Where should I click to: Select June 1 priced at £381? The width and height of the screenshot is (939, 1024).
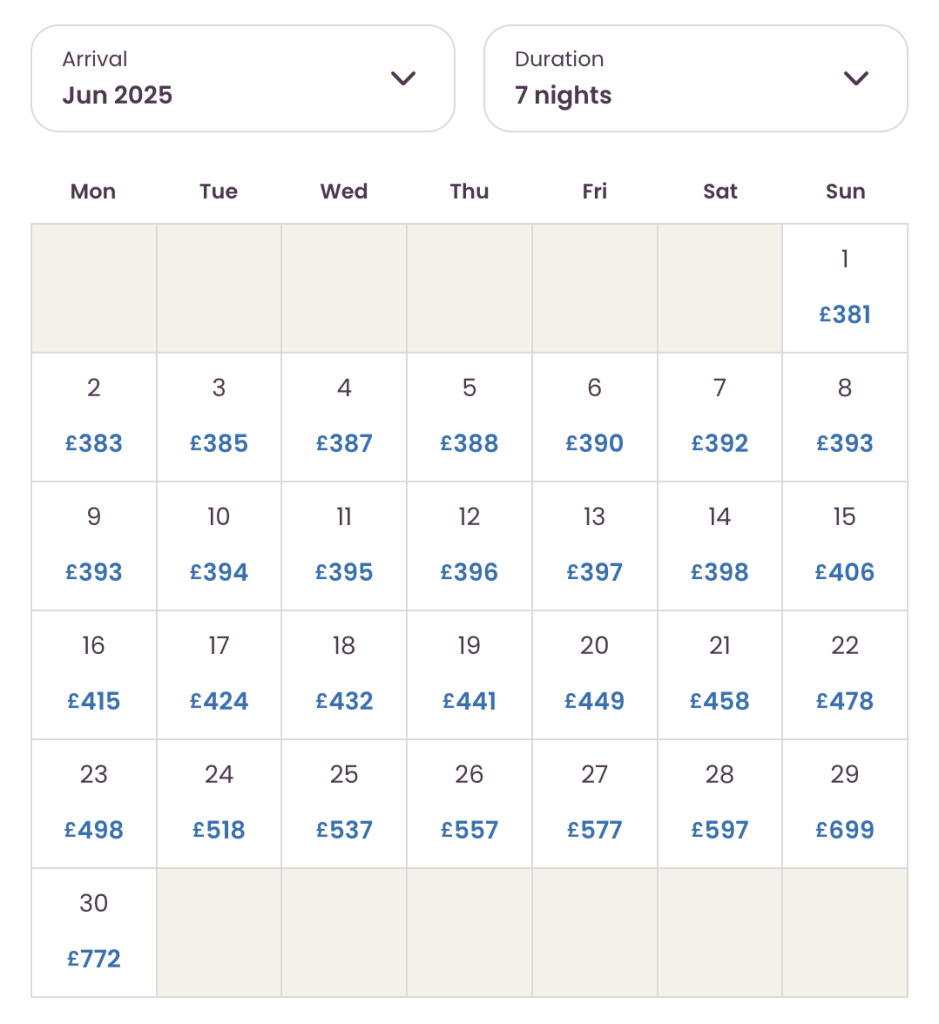[x=845, y=288]
